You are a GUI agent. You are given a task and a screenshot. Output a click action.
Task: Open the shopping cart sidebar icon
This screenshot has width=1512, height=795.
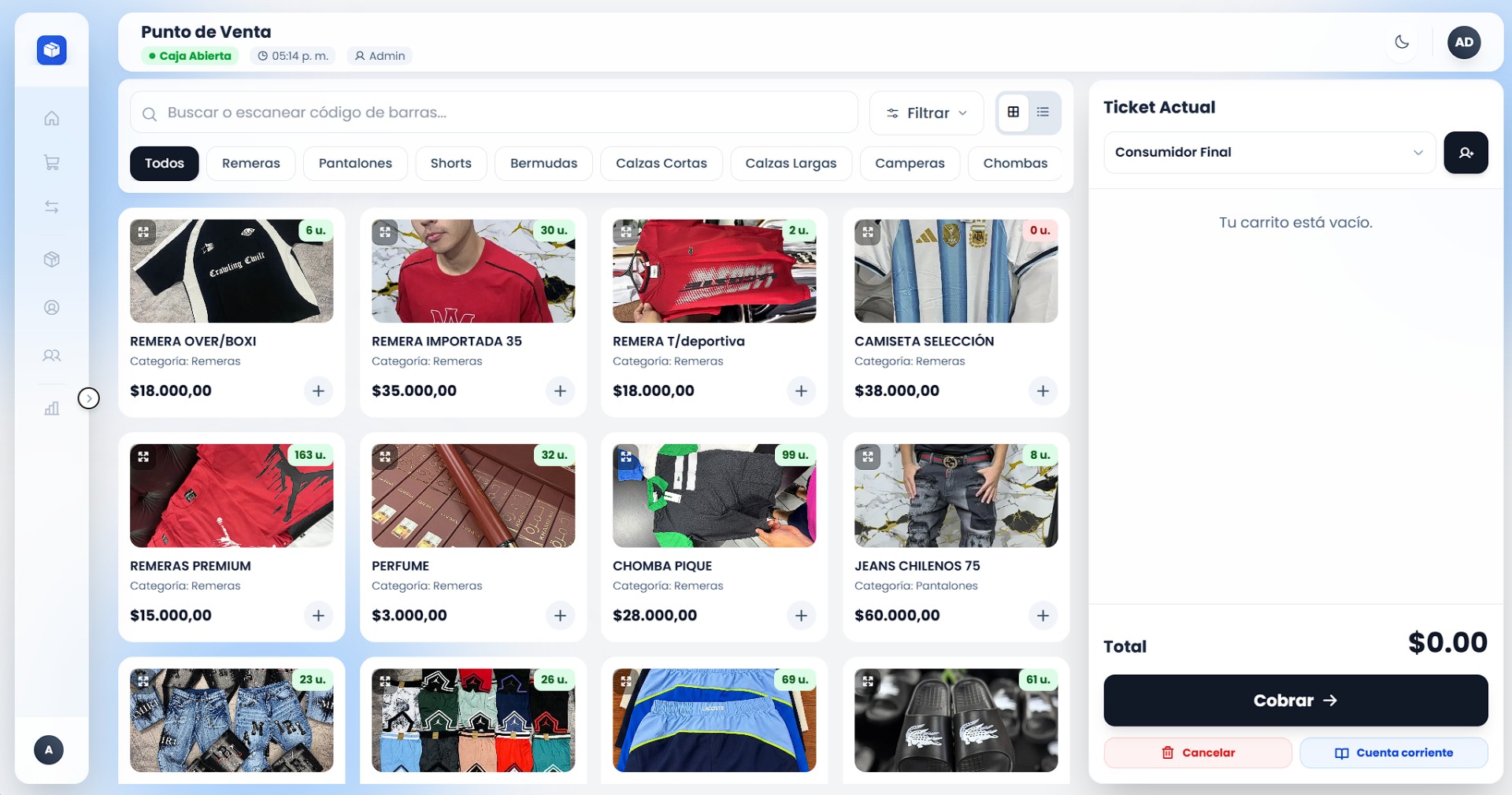click(x=51, y=163)
